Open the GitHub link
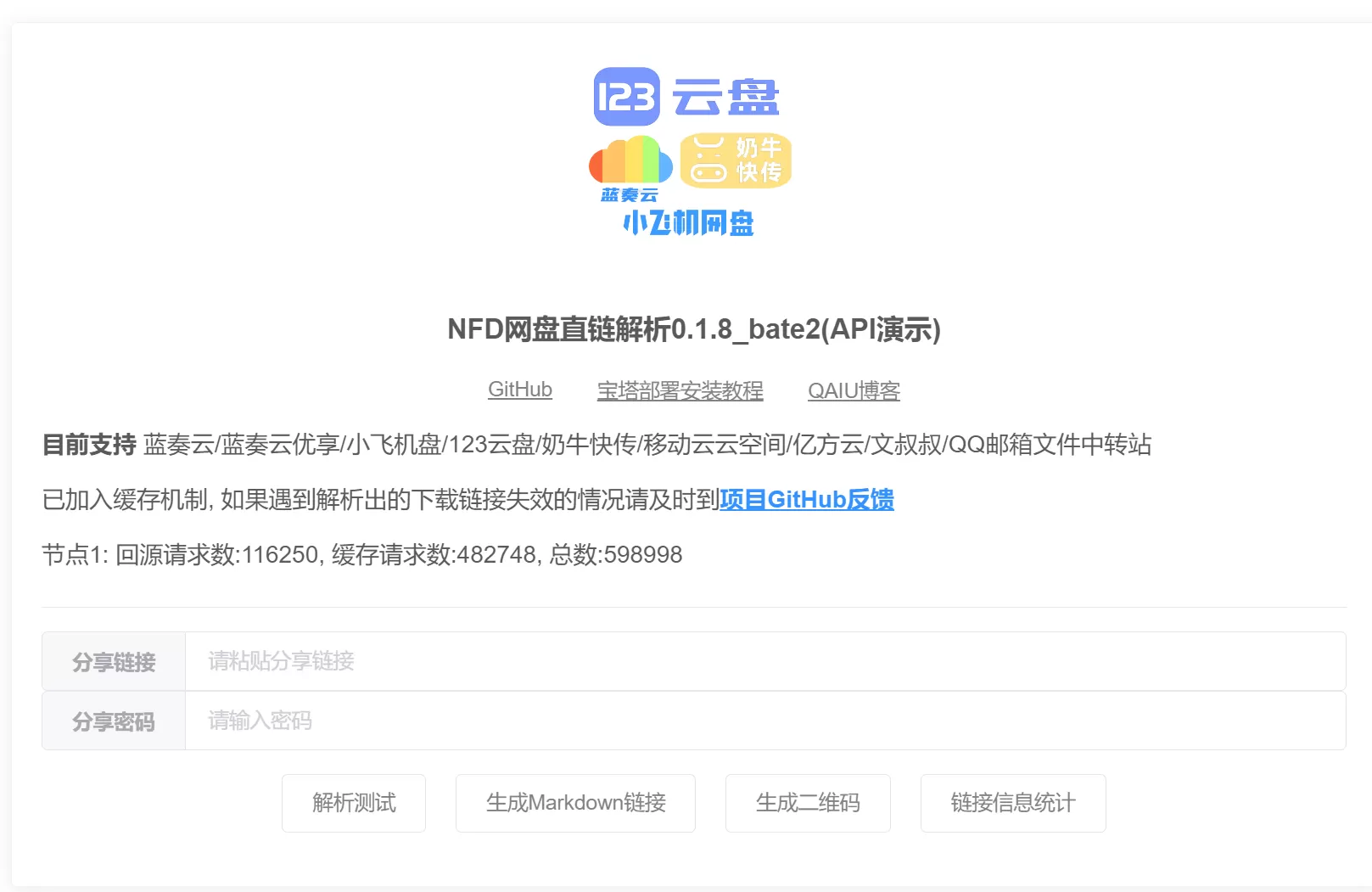Image resolution: width=1372 pixels, height=892 pixels. 519,390
